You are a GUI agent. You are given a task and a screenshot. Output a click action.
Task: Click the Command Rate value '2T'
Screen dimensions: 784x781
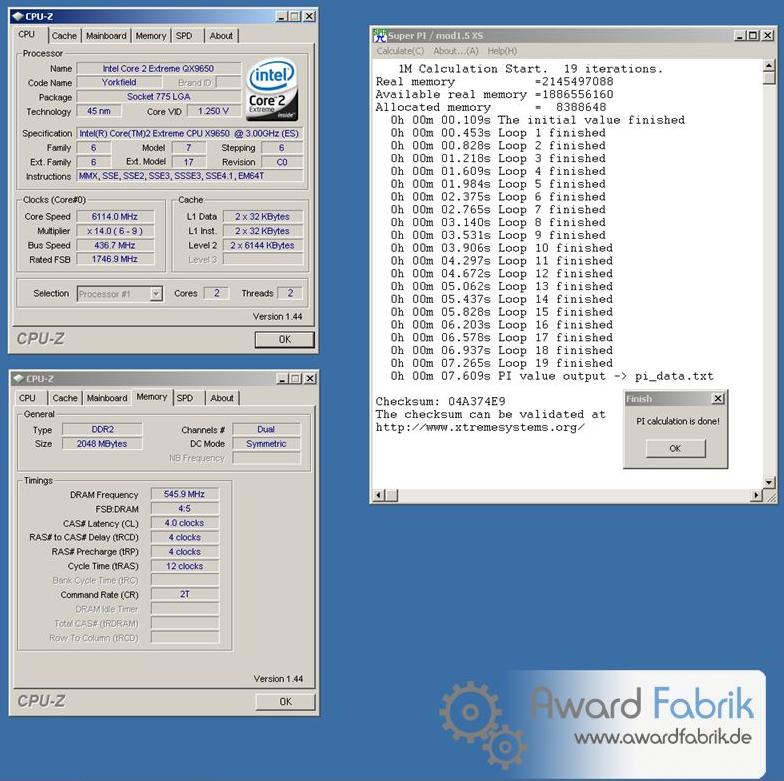click(x=184, y=594)
